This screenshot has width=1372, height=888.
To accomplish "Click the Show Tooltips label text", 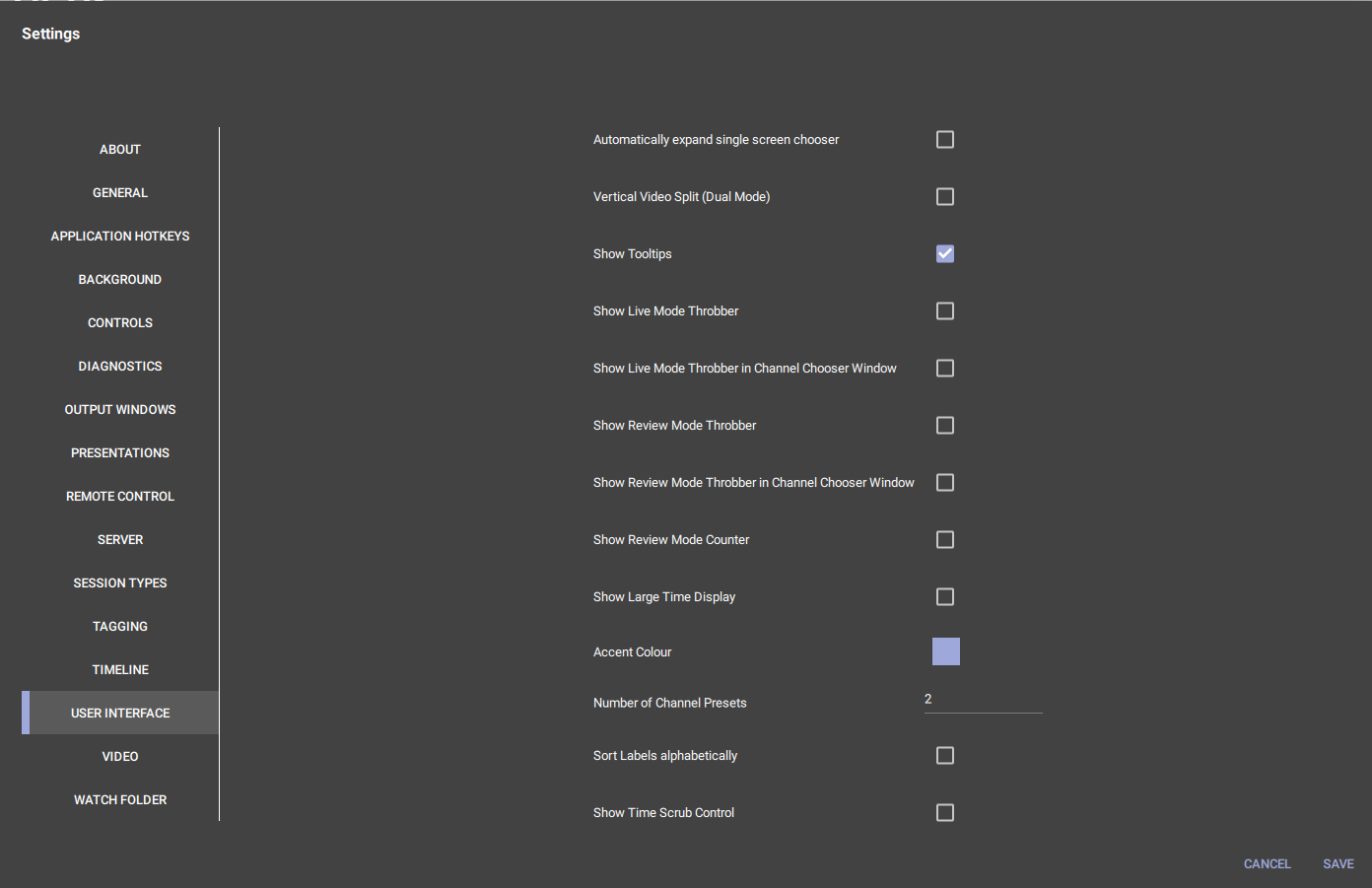I will 633,254.
